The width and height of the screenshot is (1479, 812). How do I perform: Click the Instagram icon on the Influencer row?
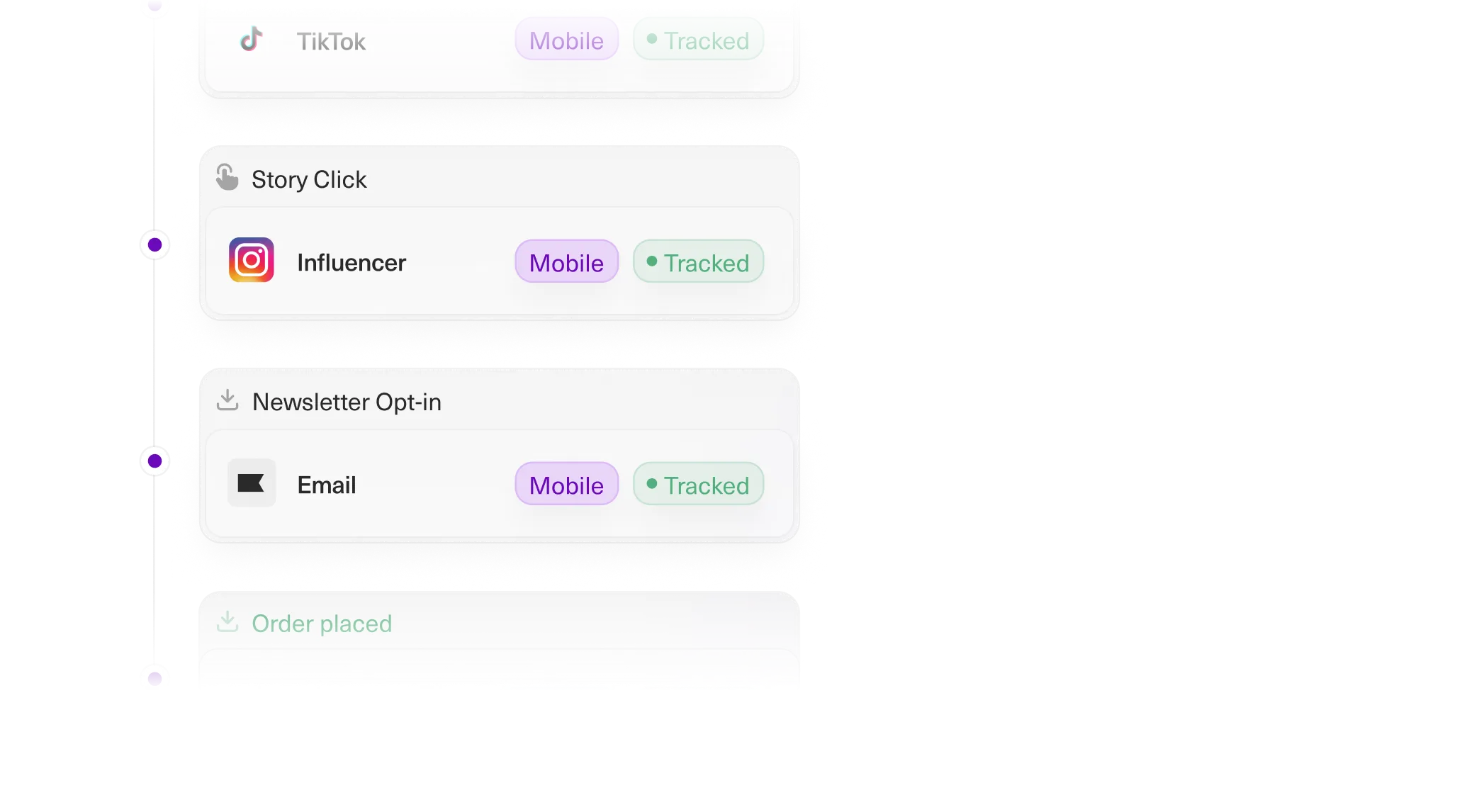[252, 261]
